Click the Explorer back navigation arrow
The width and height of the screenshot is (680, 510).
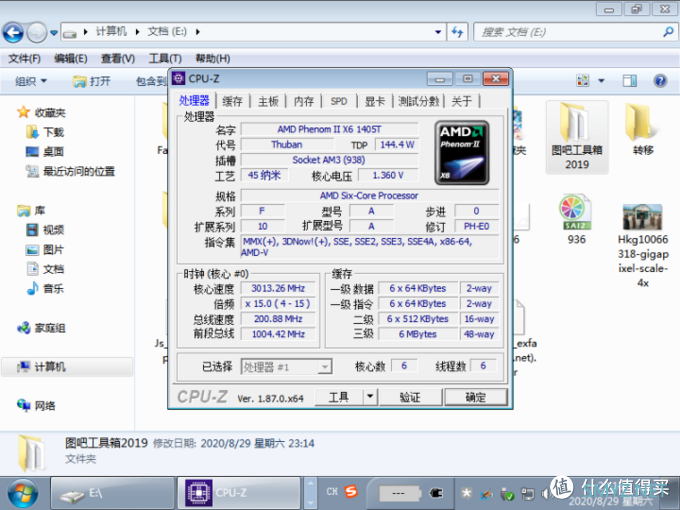click(x=13, y=32)
